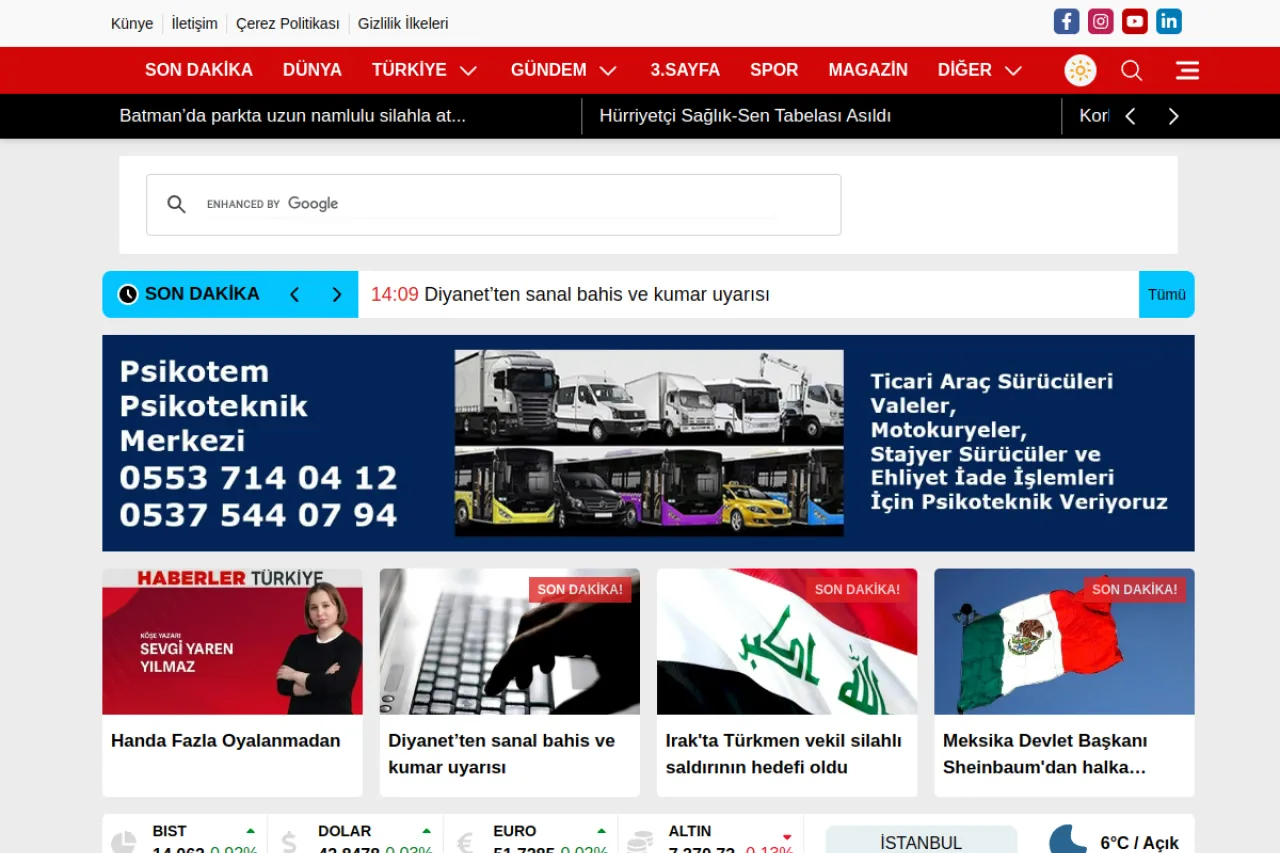The height and width of the screenshot is (853, 1280).
Task: Click the YouTube channel icon
Action: [x=1134, y=20]
